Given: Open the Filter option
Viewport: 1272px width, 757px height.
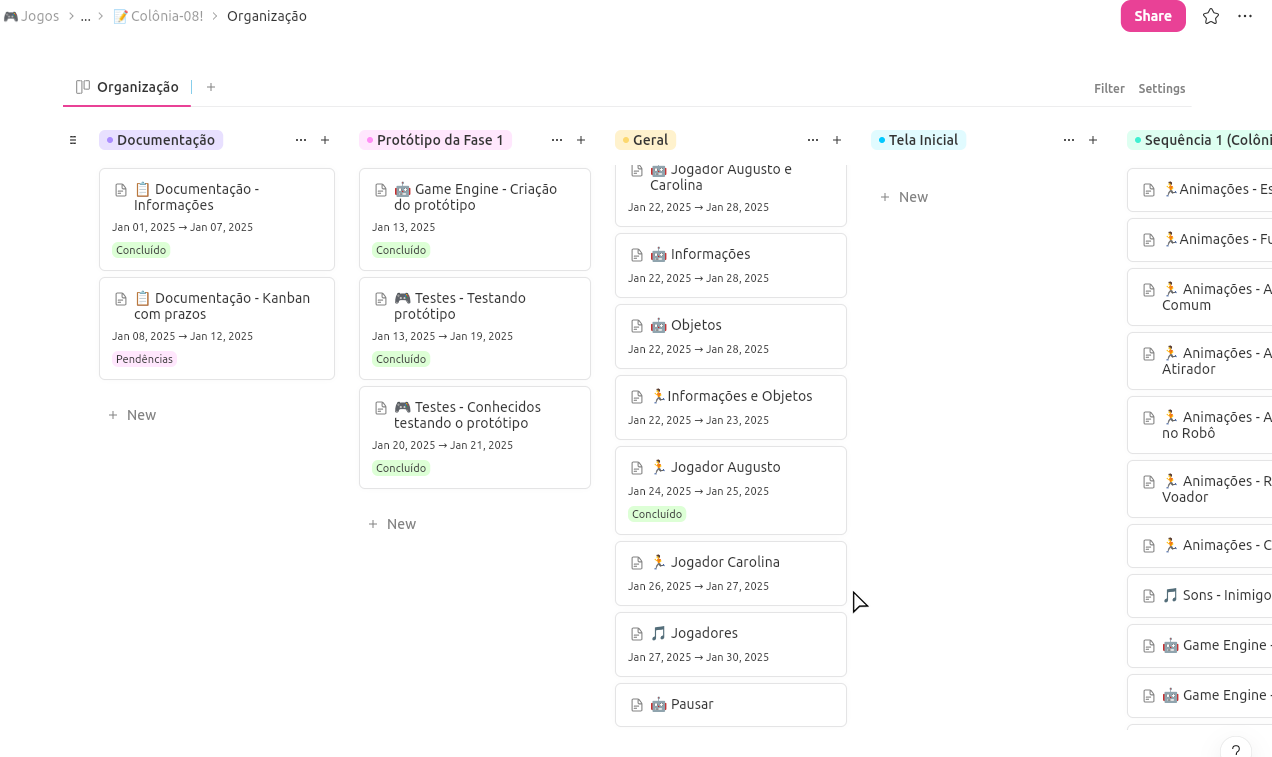Looking at the screenshot, I should point(1109,88).
